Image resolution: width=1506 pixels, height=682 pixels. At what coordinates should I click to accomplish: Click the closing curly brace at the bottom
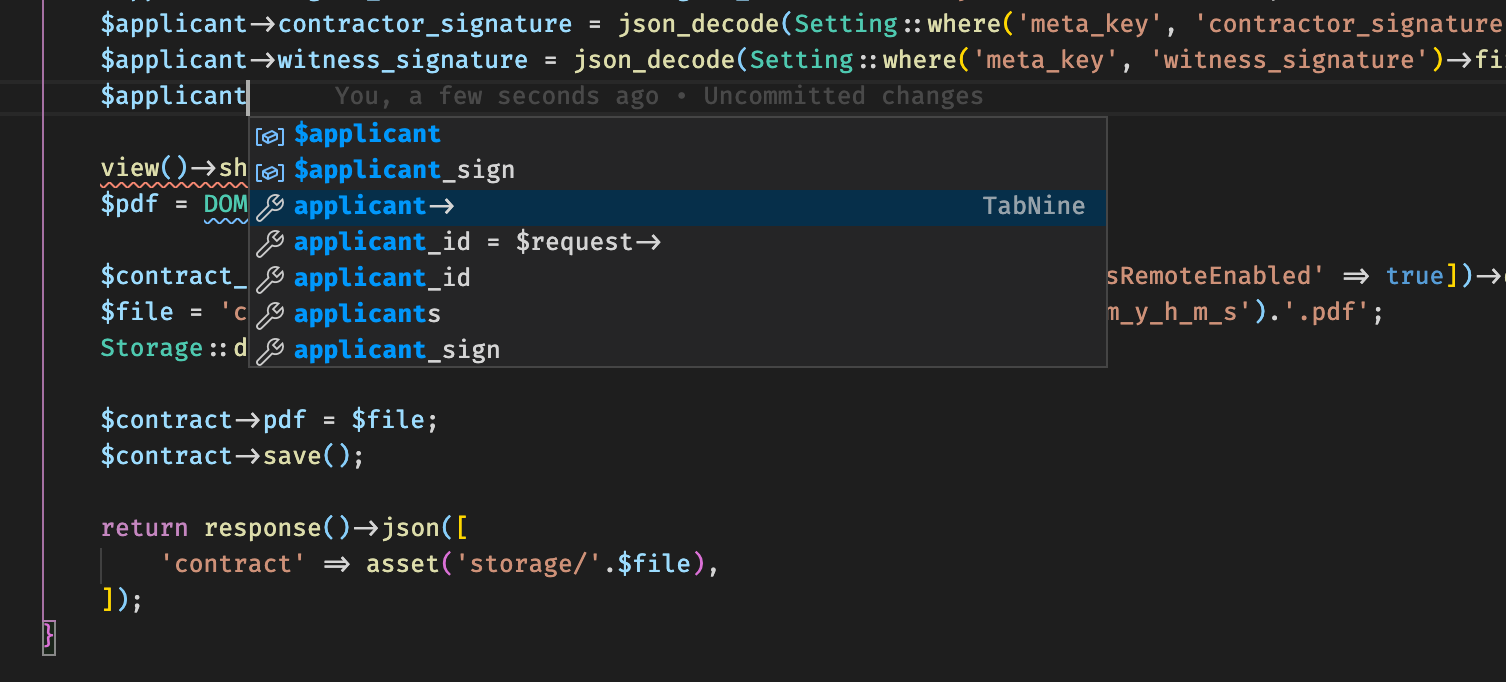point(49,636)
